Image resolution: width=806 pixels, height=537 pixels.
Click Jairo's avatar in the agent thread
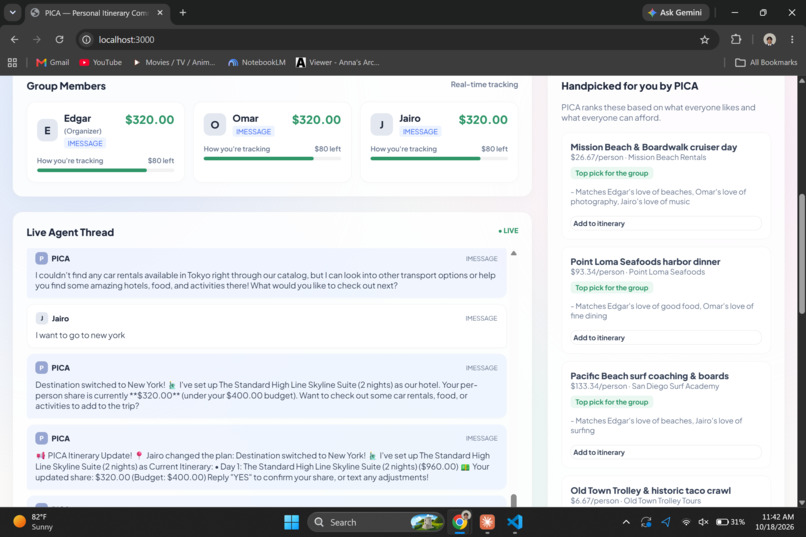(x=42, y=319)
